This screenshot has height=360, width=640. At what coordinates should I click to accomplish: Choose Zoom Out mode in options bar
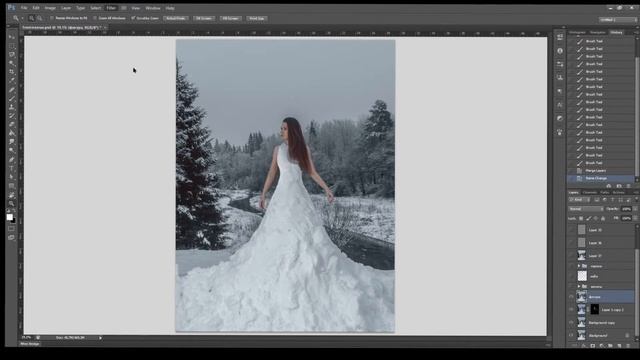(40, 18)
